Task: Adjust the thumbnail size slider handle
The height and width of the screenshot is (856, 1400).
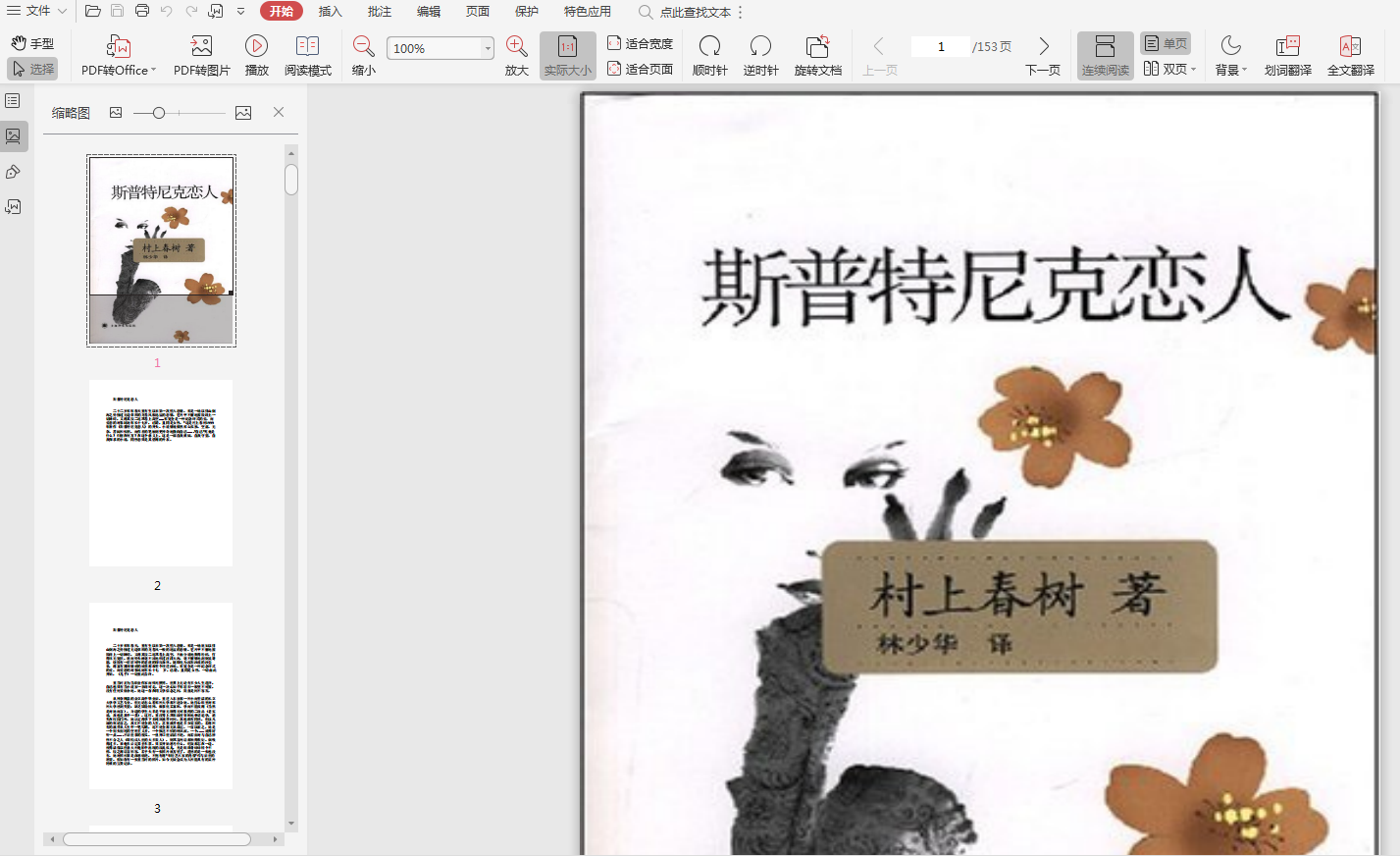Action: 159,113
